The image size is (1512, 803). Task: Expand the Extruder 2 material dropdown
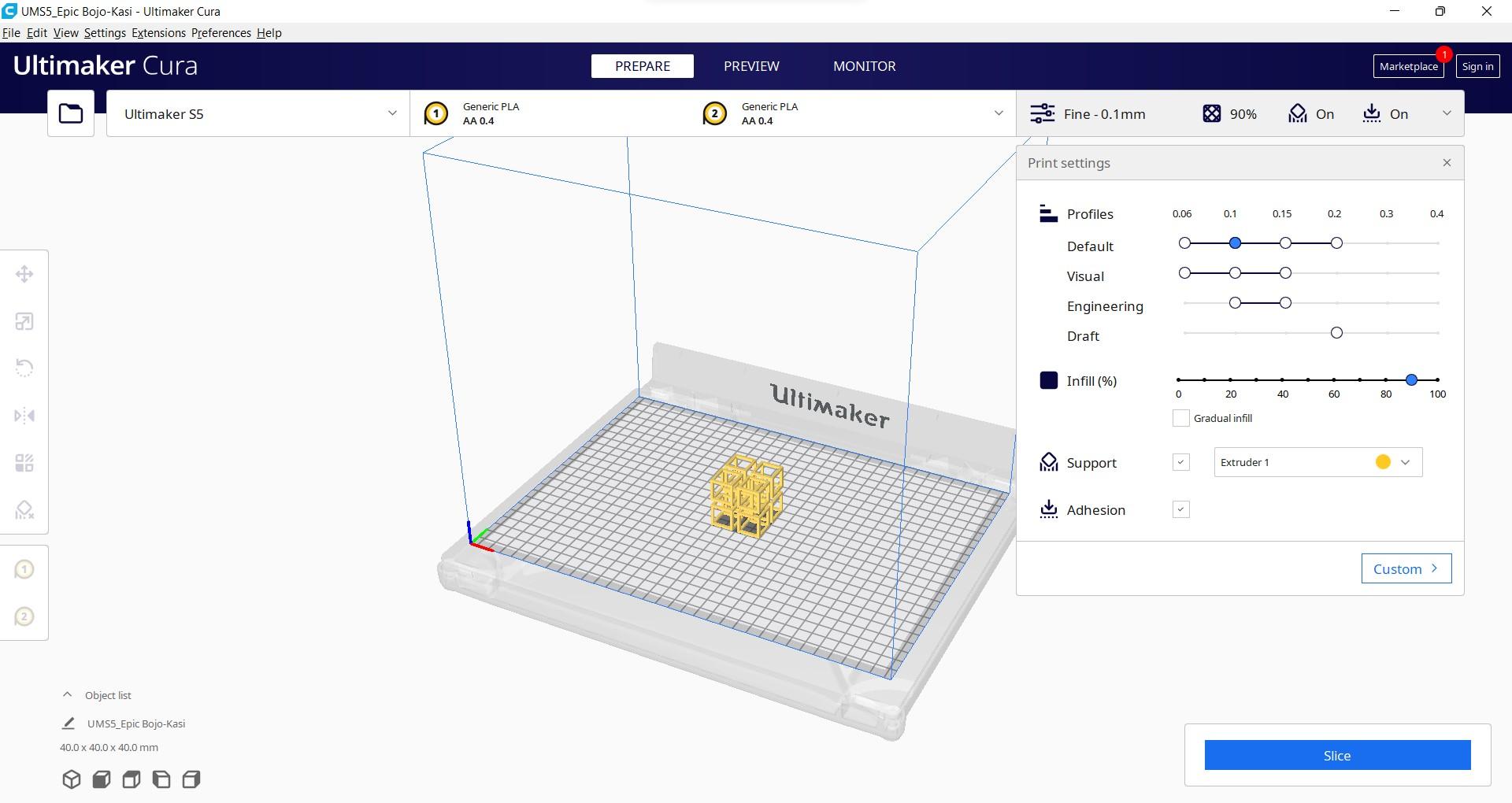coord(999,113)
